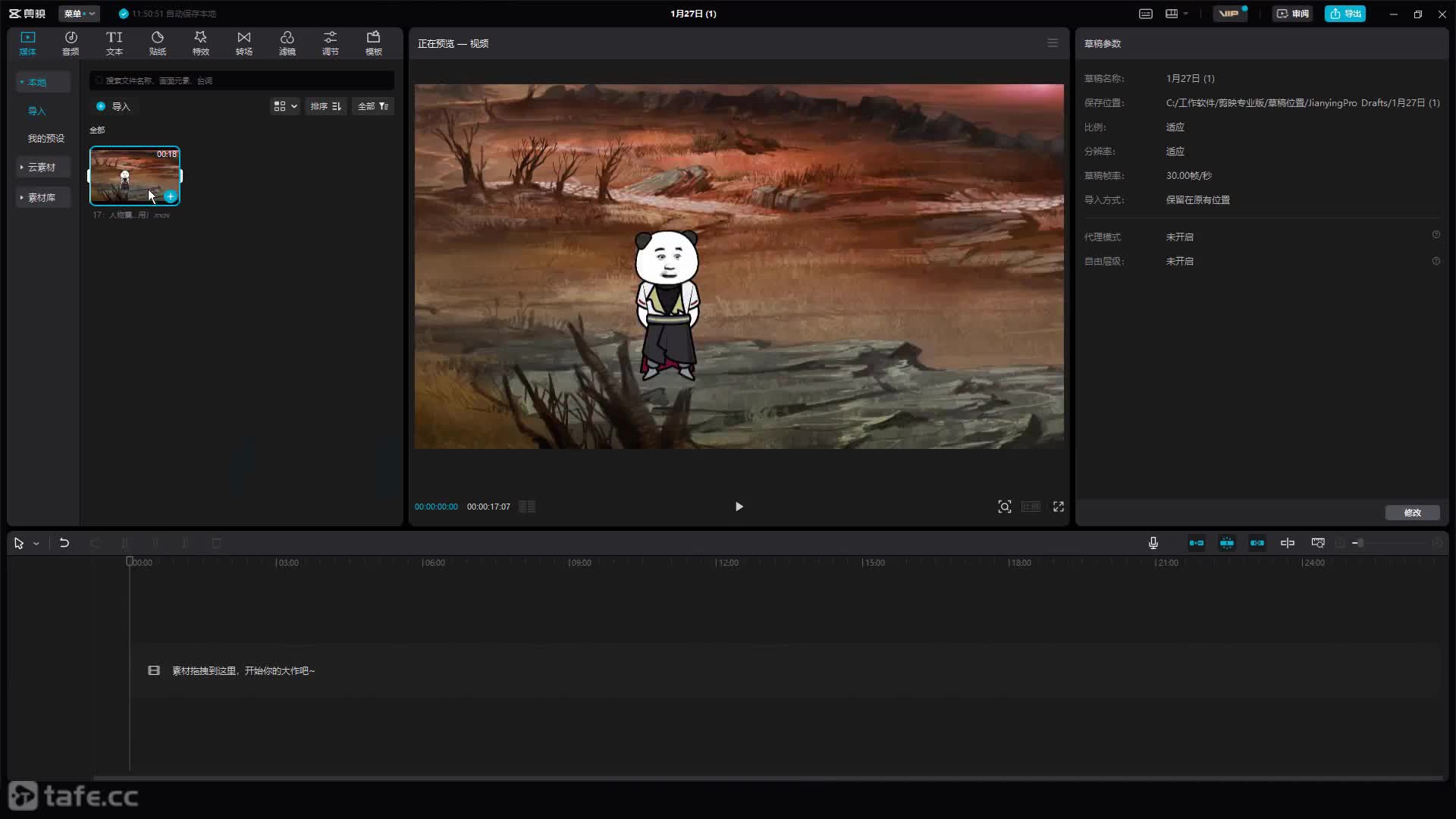Click the playhead at 00:00
1456x819 pixels.
coord(130,562)
